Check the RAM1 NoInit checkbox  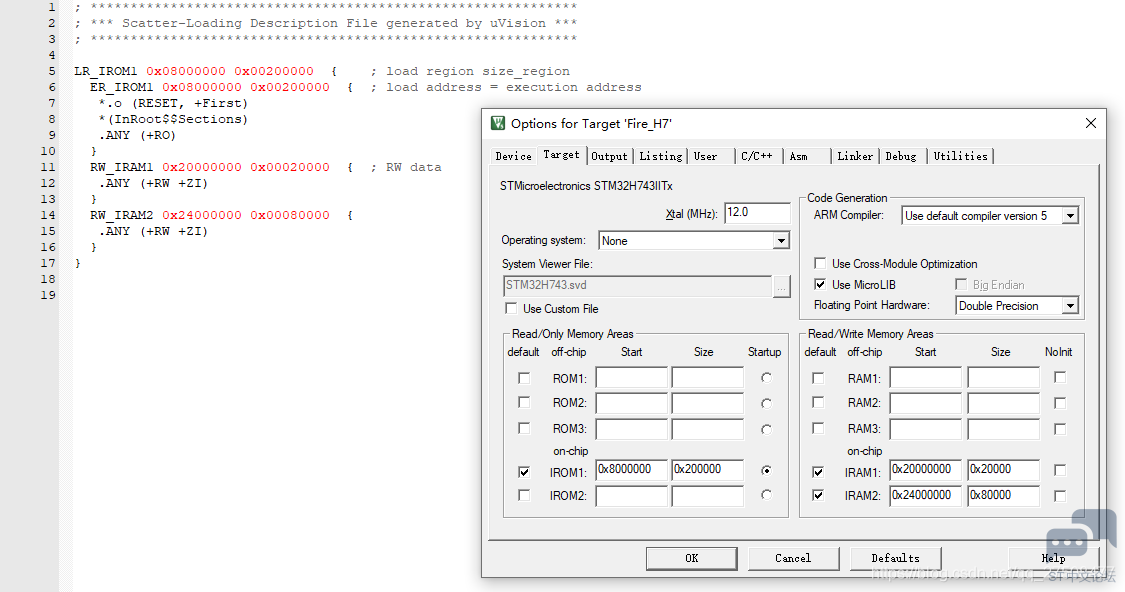(1060, 377)
